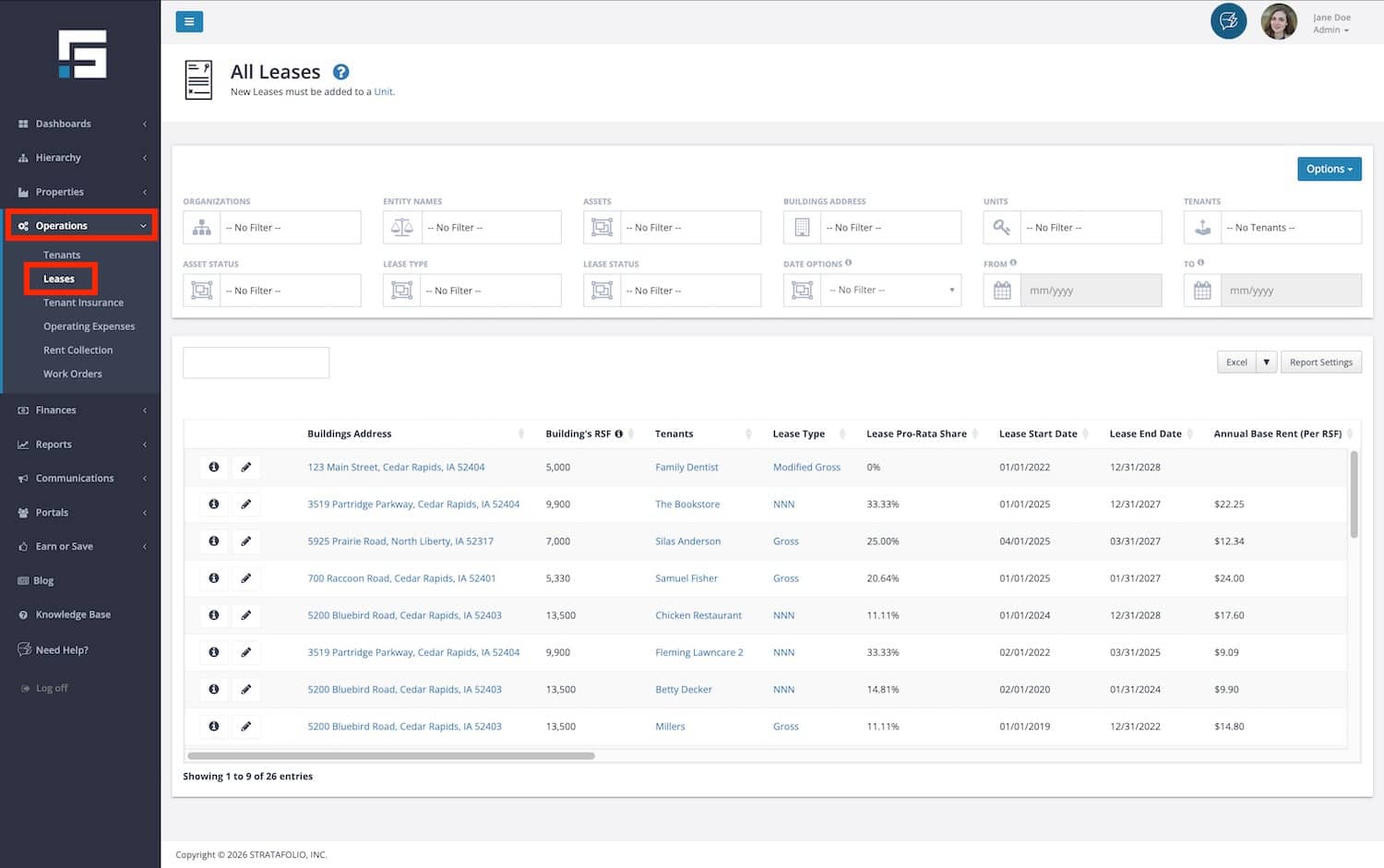Click the horizontal table scrollbar
The height and width of the screenshot is (868, 1384).
pyautogui.click(x=391, y=755)
